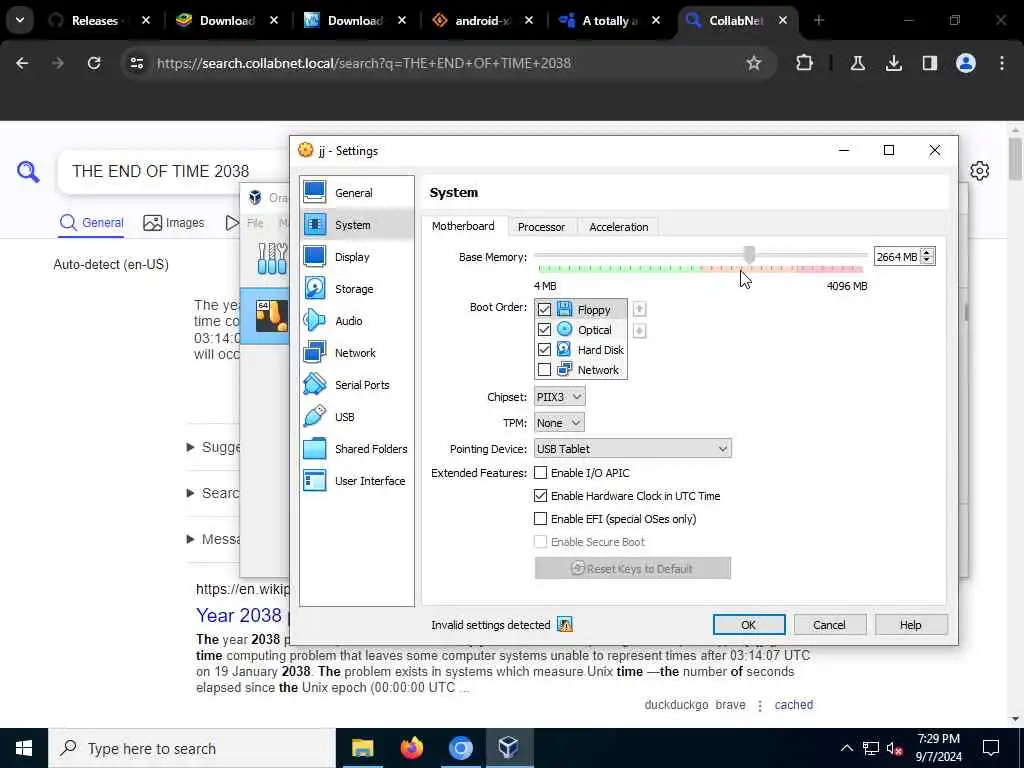Click Help in Settings dialog
The width and height of the screenshot is (1024, 768).
(x=910, y=625)
